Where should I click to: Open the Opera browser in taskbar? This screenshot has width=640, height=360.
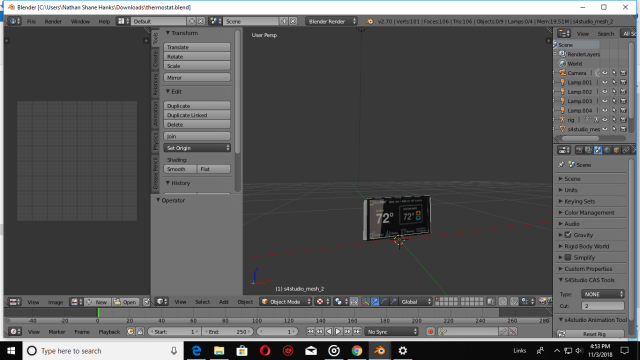265,351
